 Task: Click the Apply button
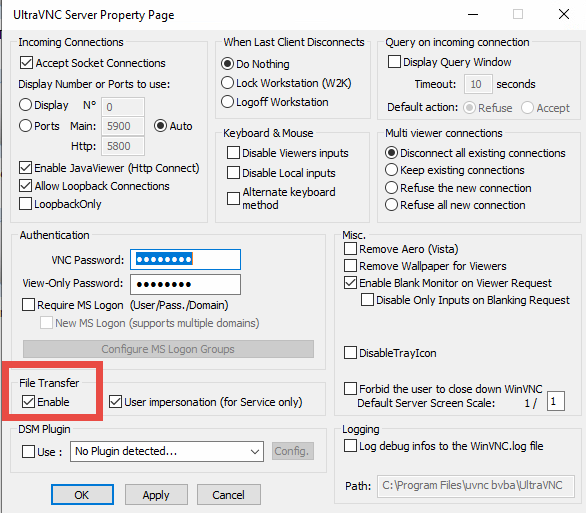[156, 495]
